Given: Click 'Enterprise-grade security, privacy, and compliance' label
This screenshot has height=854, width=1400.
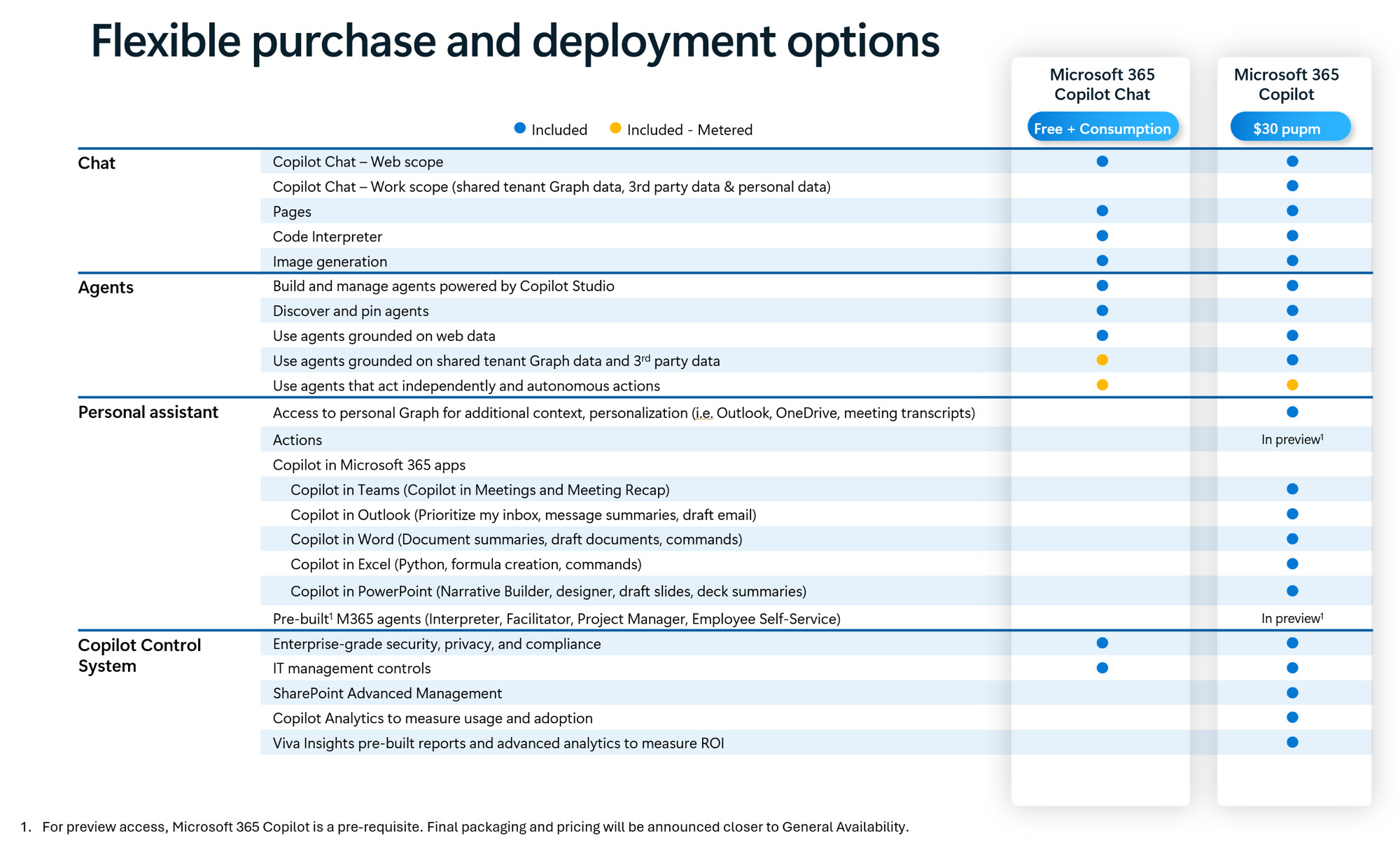Looking at the screenshot, I should 437,644.
